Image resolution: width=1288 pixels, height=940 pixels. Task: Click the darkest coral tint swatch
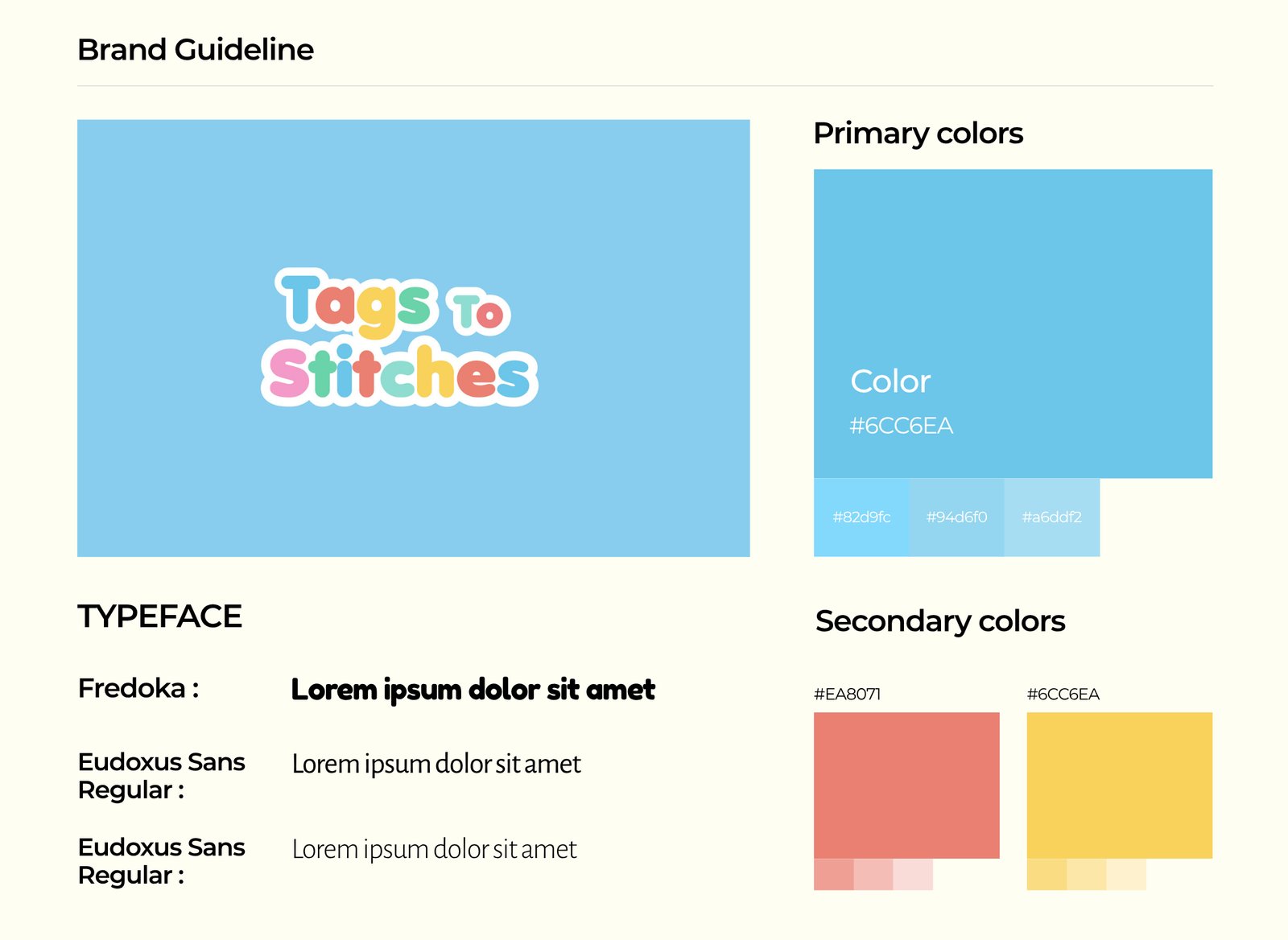[833, 875]
